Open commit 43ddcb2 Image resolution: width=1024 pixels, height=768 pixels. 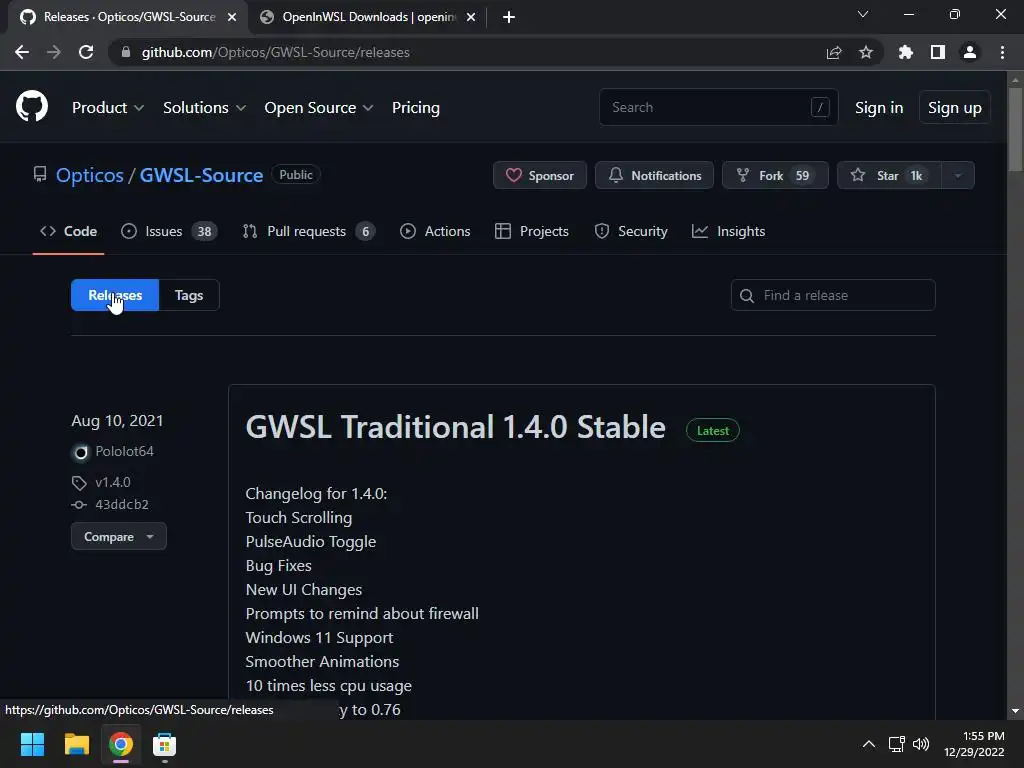click(x=121, y=504)
